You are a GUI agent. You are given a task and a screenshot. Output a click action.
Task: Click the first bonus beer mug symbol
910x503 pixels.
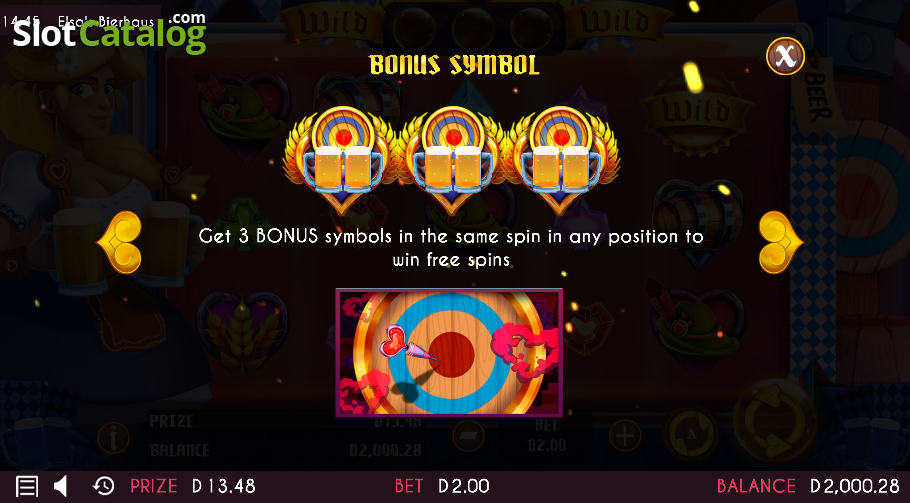tap(342, 160)
